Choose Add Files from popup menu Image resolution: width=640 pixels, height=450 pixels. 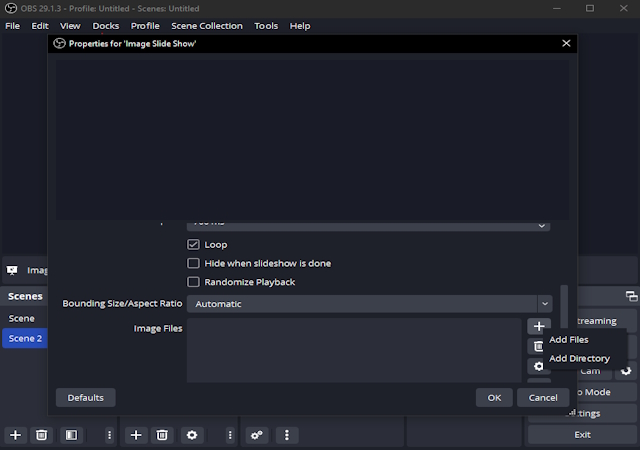(x=569, y=340)
